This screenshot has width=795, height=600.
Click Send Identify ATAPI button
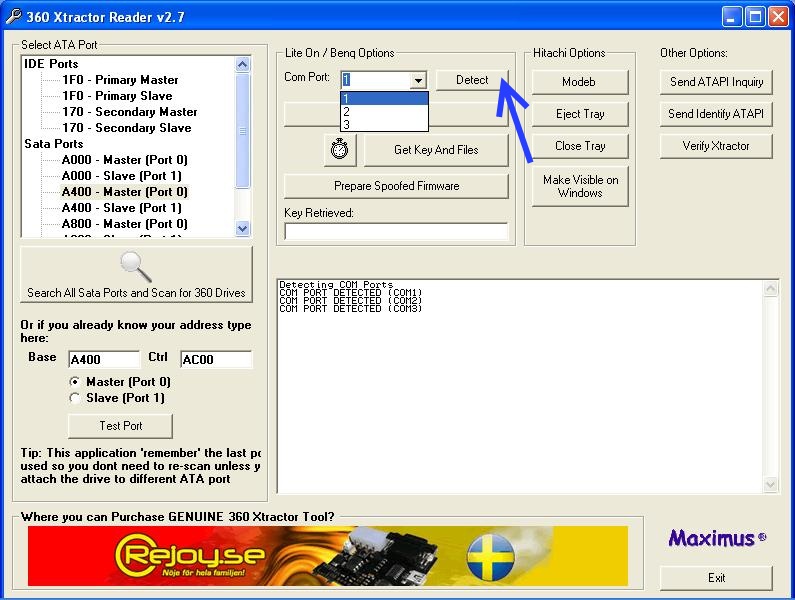click(x=716, y=114)
